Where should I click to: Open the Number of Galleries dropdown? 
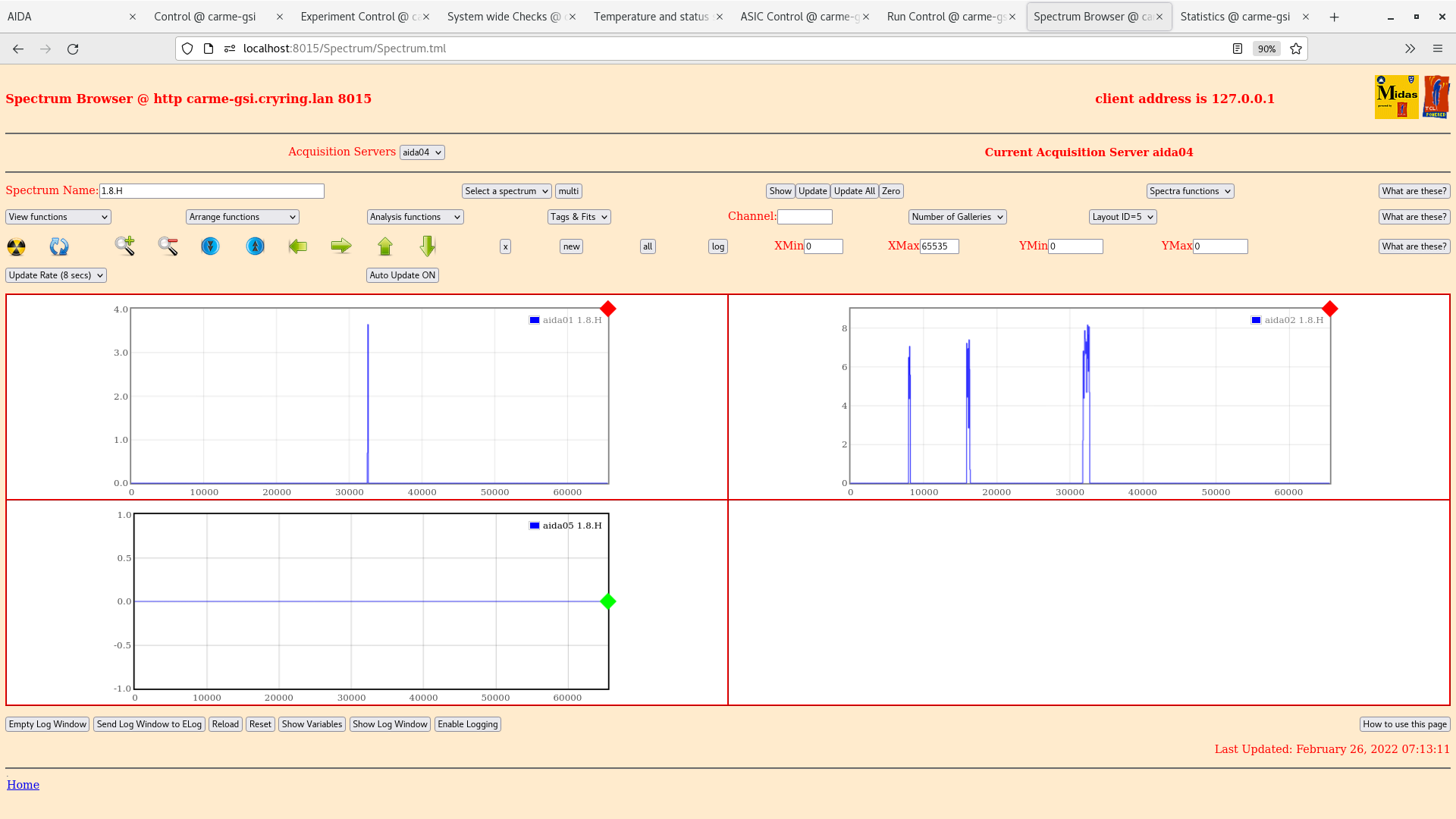coord(958,217)
